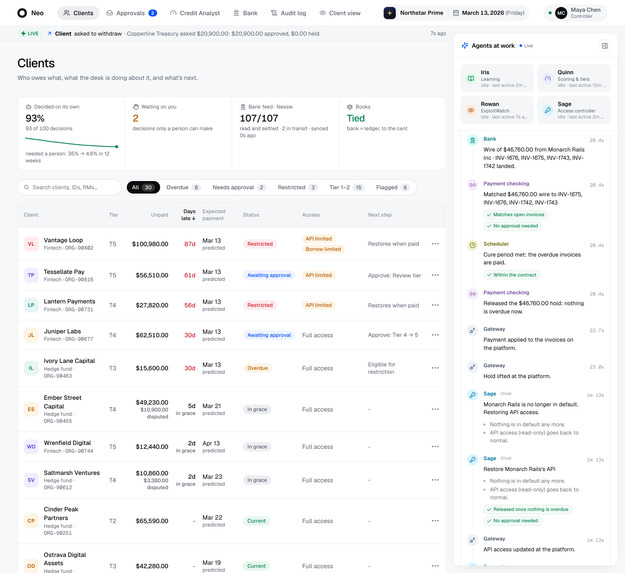Click the Unpaid column header
The image size is (625, 573).
[159, 215]
